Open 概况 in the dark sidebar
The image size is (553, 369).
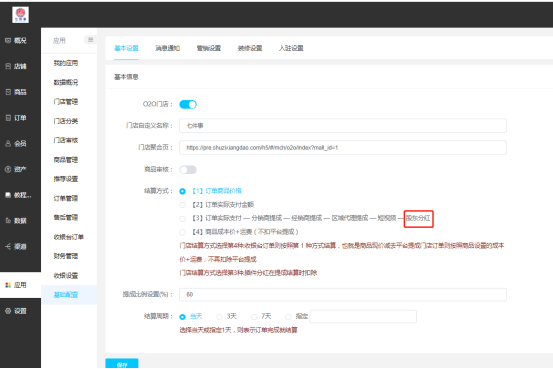click(16, 41)
